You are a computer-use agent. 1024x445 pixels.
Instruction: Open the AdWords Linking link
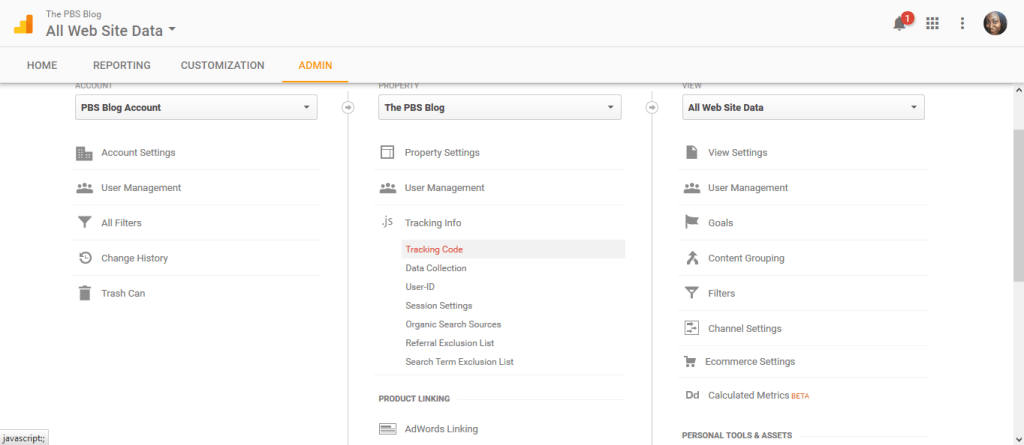(x=441, y=429)
